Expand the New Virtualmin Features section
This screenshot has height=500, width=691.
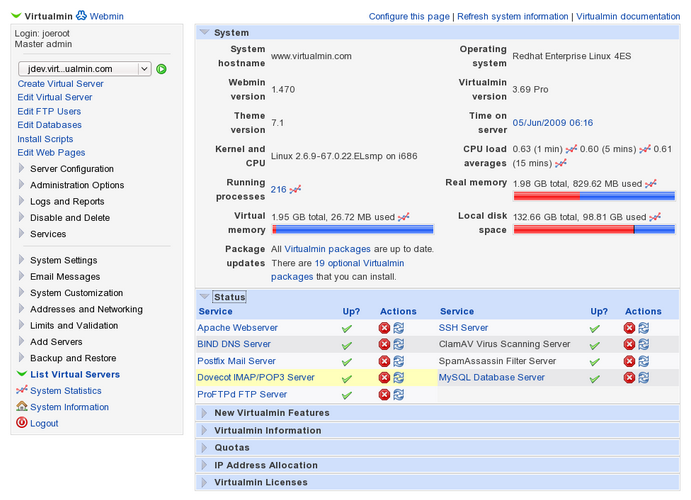click(x=271, y=413)
